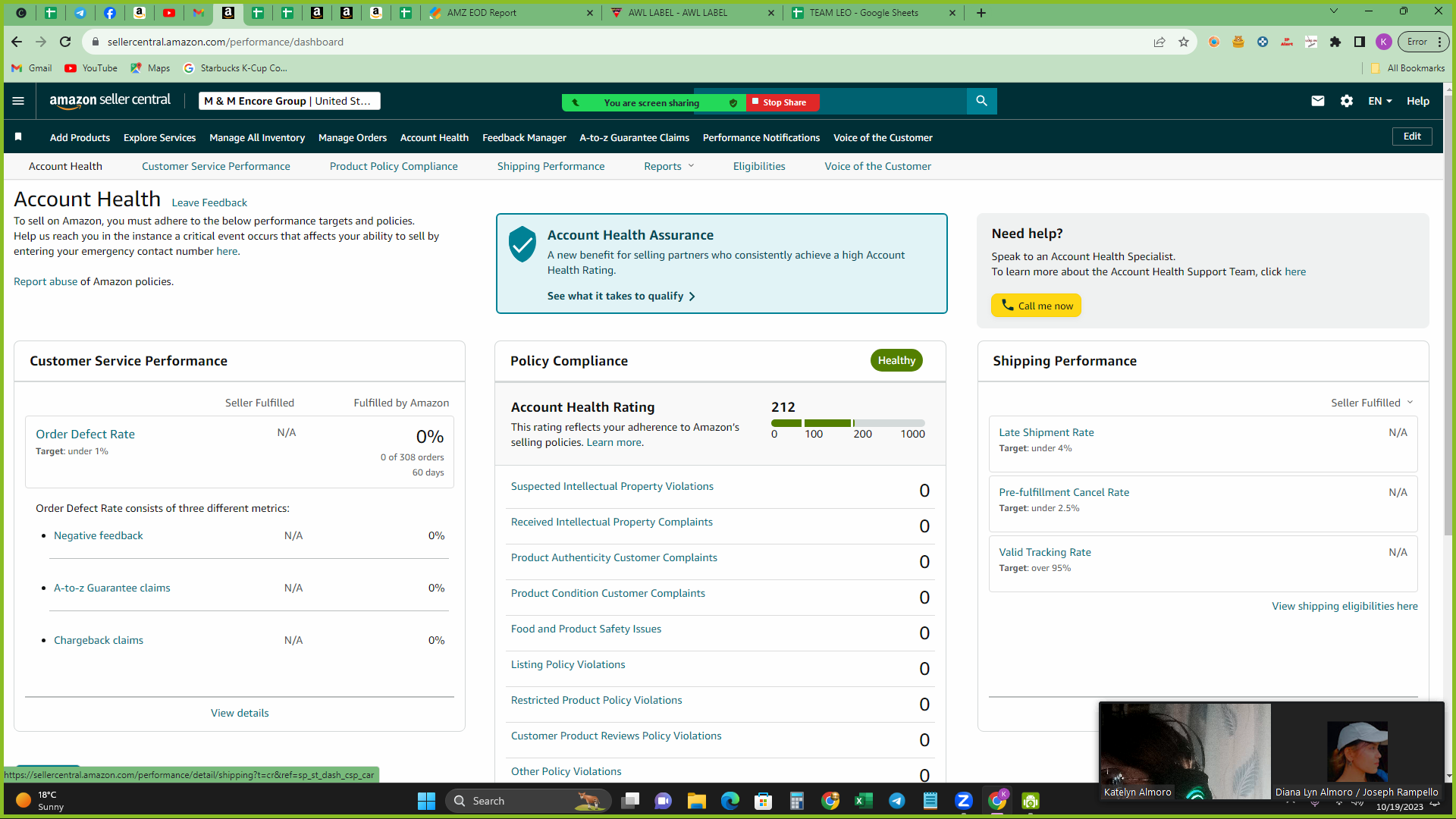Click the Leave Feedback link

(209, 202)
